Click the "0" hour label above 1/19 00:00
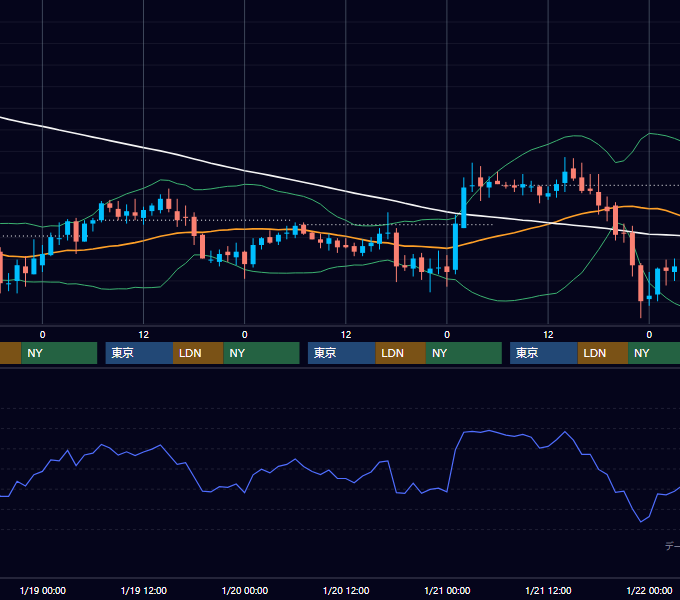680x600 pixels. [42, 335]
